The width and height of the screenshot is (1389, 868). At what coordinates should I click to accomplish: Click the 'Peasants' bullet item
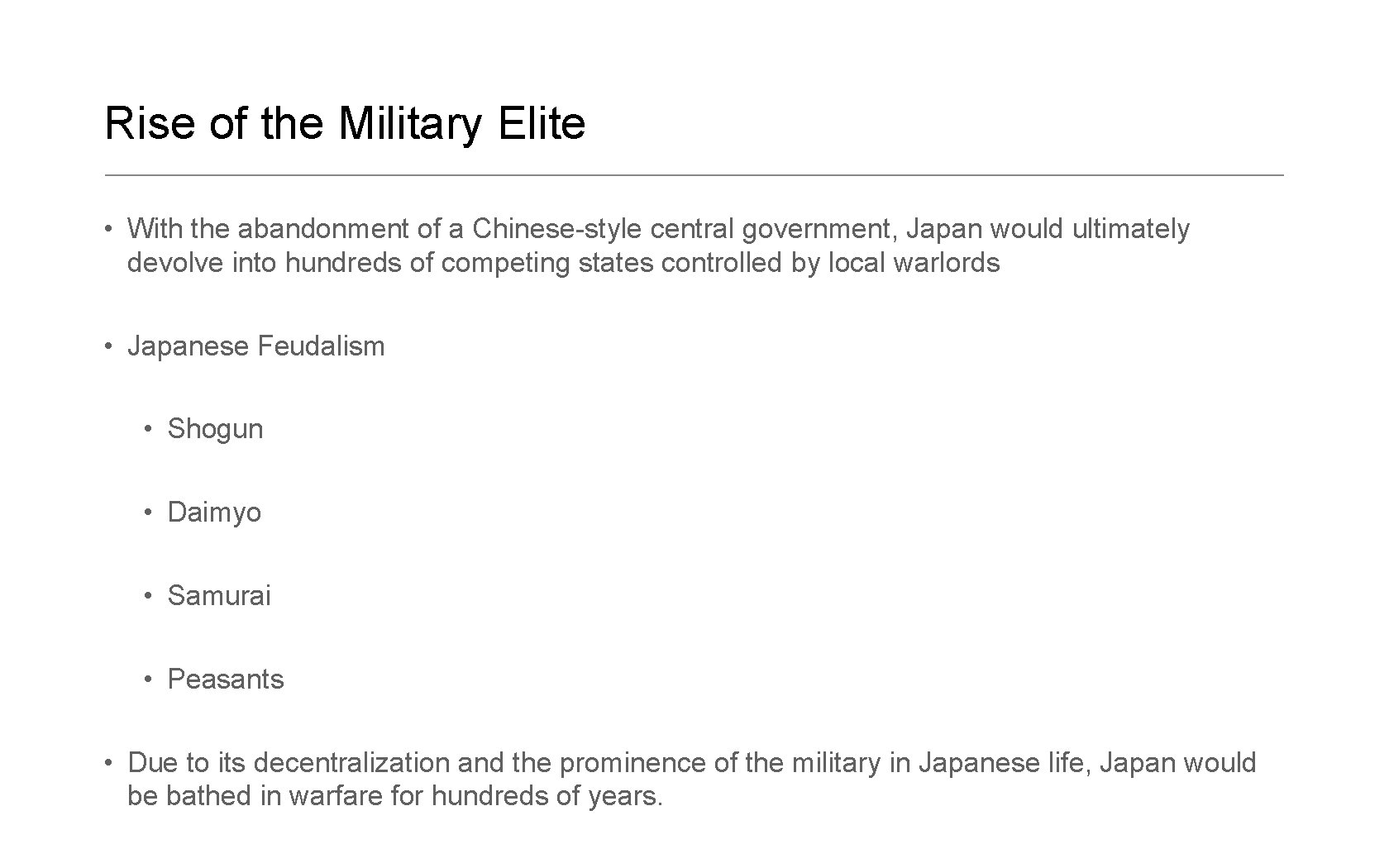coord(226,679)
